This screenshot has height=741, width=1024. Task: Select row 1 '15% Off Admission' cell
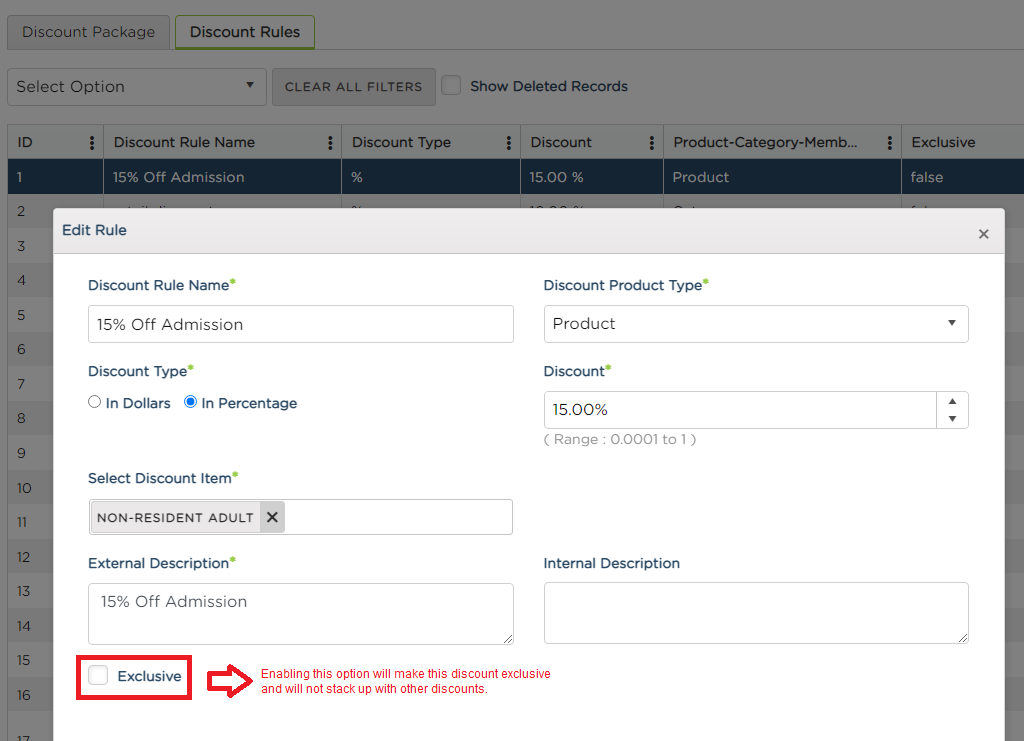pos(222,177)
